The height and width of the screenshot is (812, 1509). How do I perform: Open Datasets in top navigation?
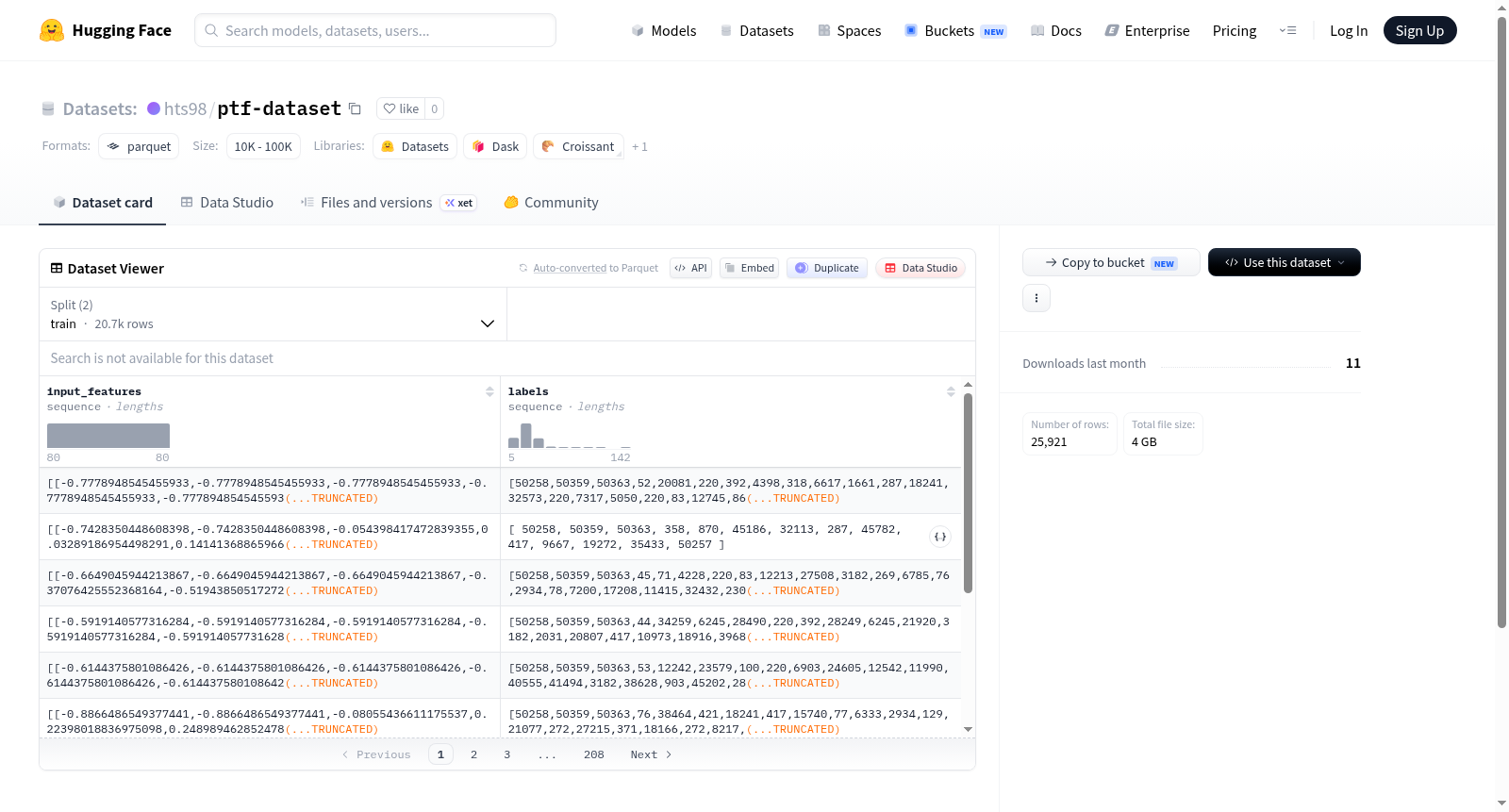pyautogui.click(x=756, y=30)
